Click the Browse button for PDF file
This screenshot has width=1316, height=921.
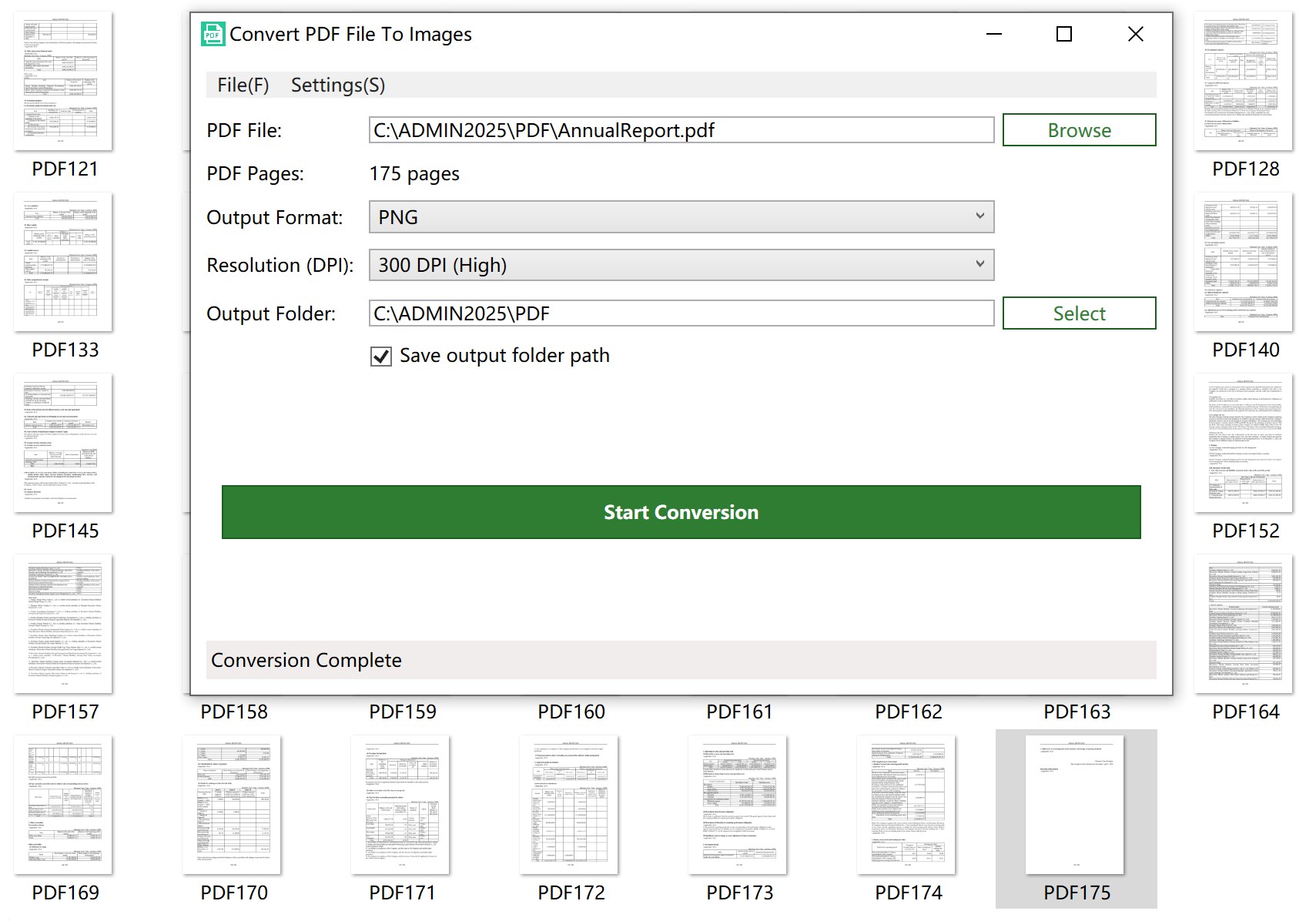[x=1079, y=130]
